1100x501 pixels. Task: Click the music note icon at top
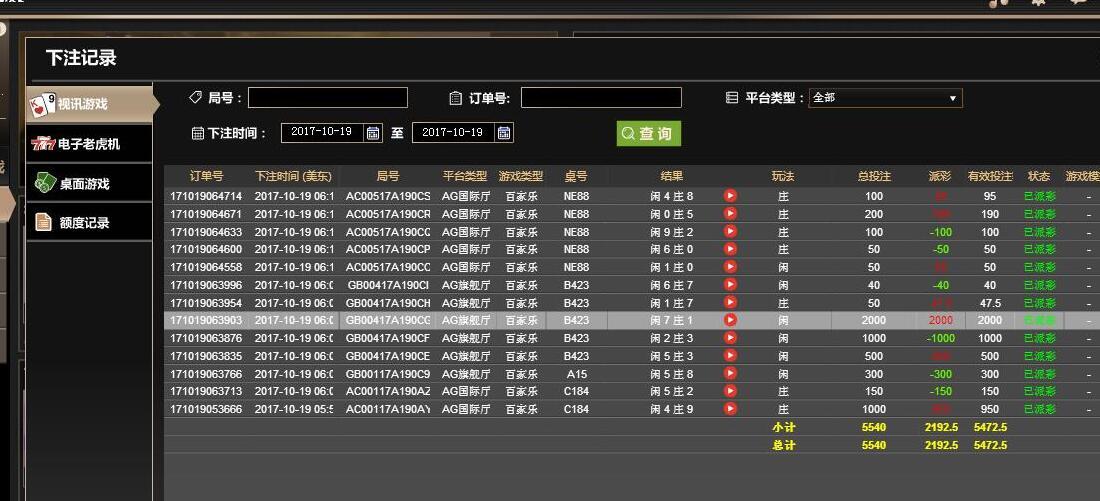pyautogui.click(x=997, y=4)
